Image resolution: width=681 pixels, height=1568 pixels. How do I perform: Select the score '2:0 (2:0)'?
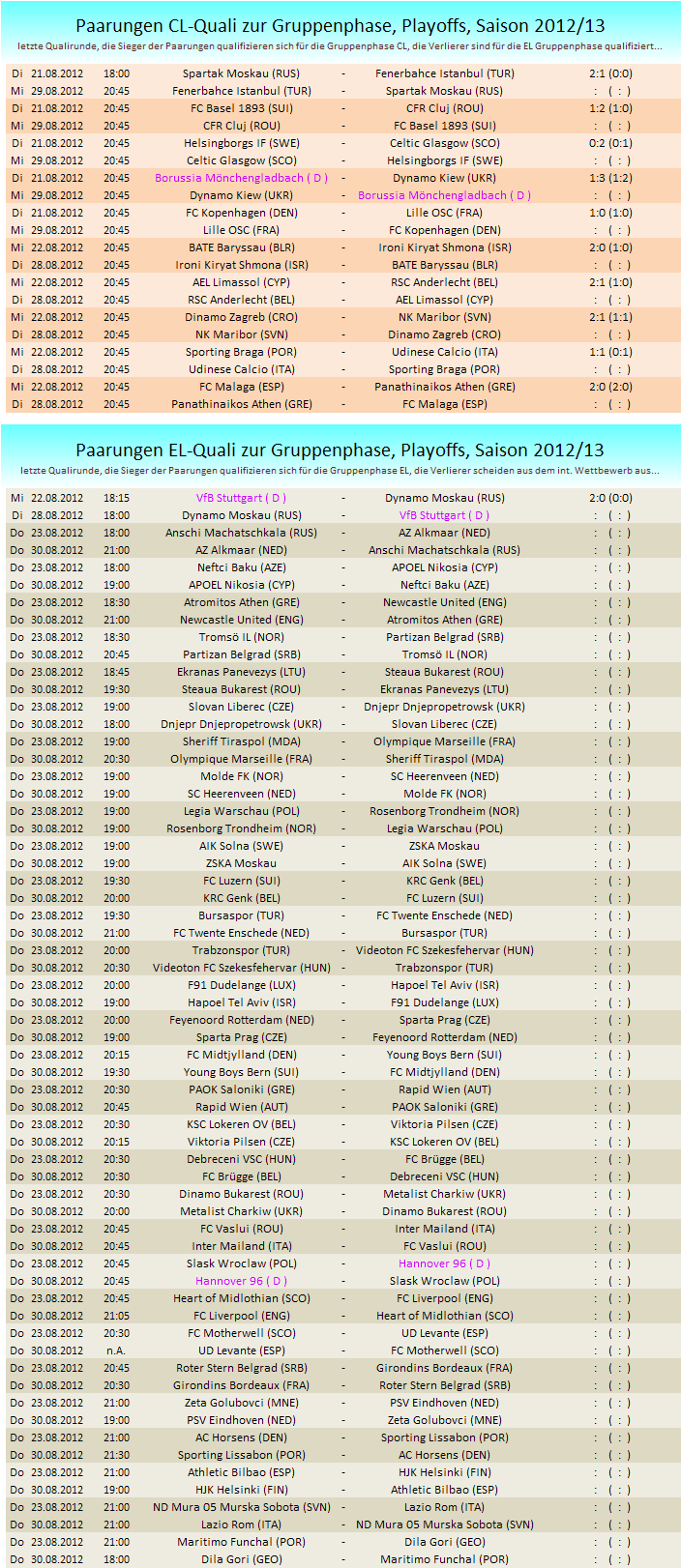(610, 387)
